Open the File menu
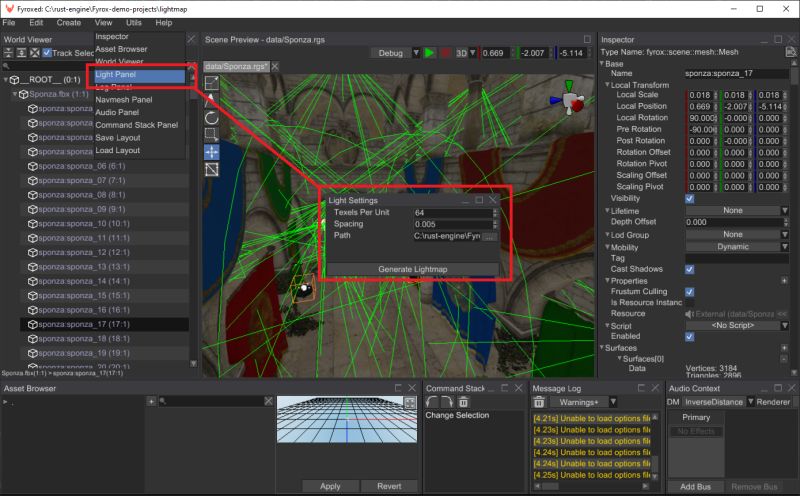 tap(9, 22)
